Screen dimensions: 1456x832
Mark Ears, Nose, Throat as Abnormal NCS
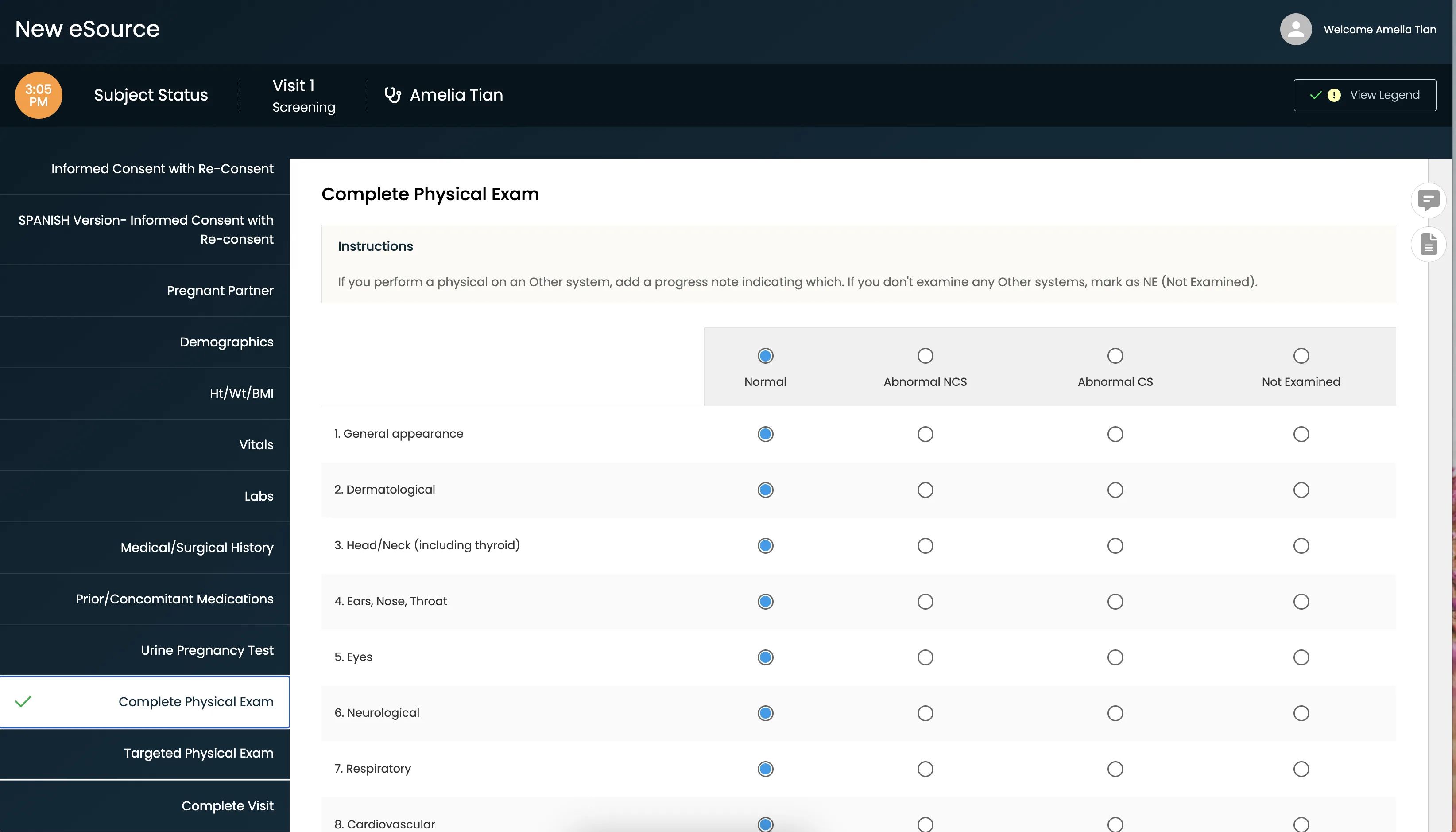(925, 602)
